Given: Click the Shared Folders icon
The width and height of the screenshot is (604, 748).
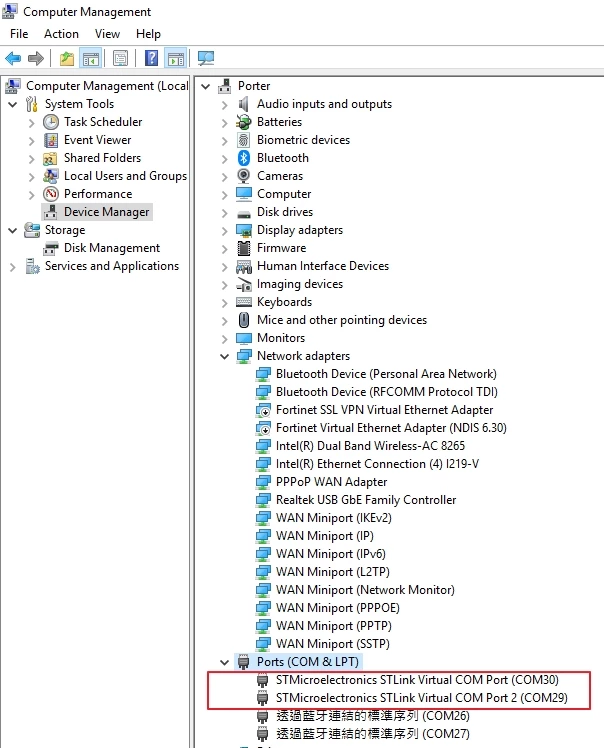Looking at the screenshot, I should [50, 158].
